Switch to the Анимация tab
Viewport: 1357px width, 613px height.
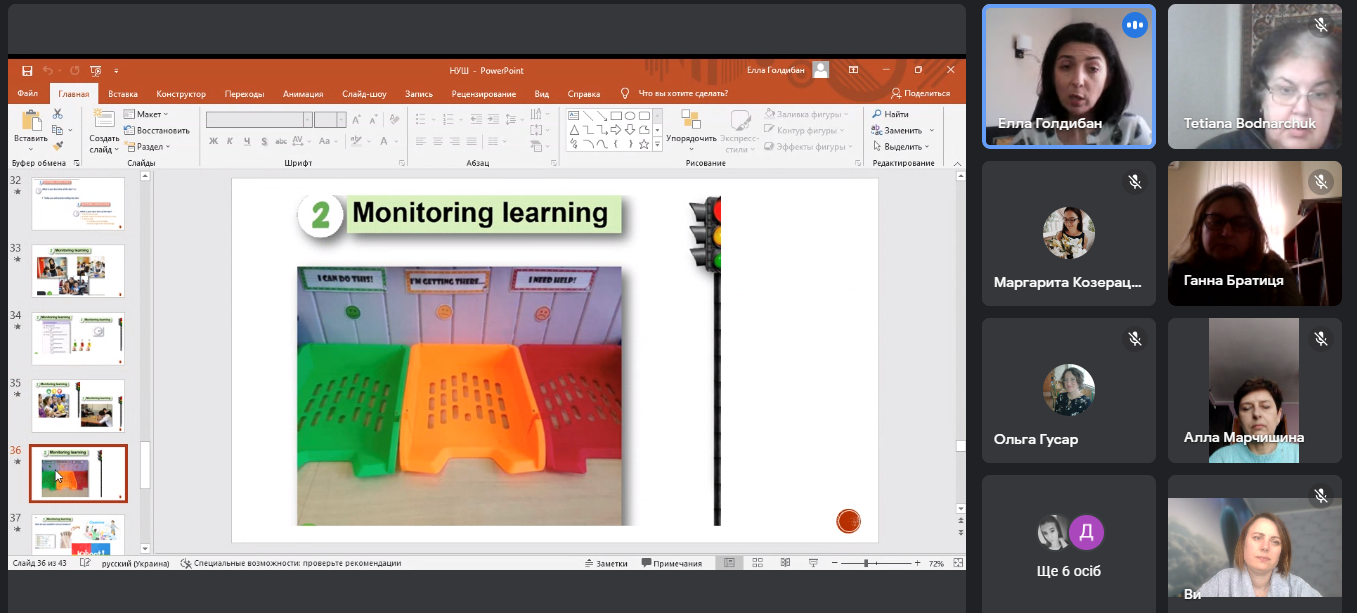coord(303,94)
